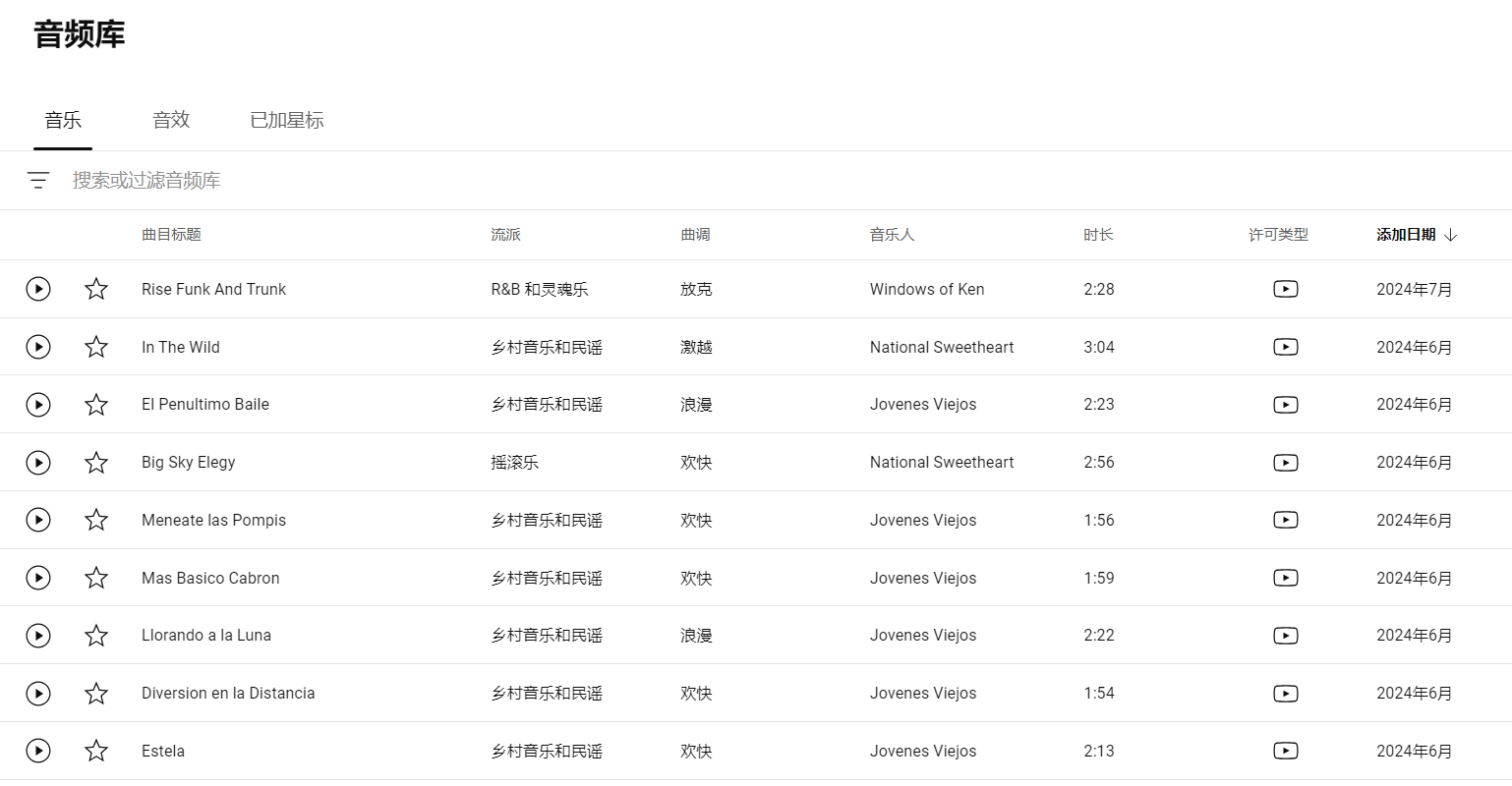
Task: Click the 音频库 page heading
Action: (80, 34)
